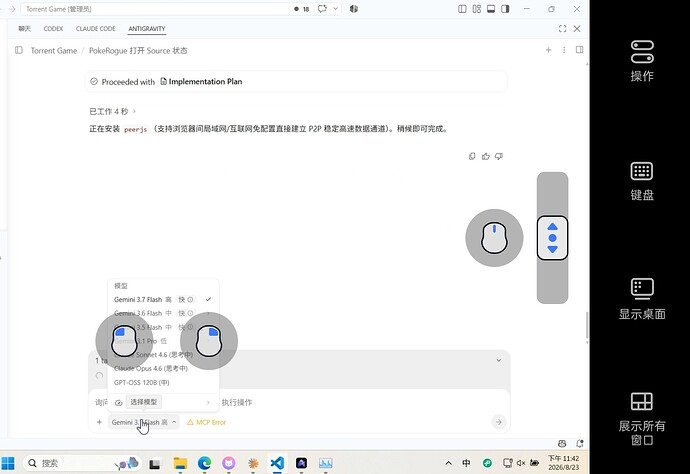Show hidden system tray icons chevron
690x474 pixels.
click(x=448, y=463)
